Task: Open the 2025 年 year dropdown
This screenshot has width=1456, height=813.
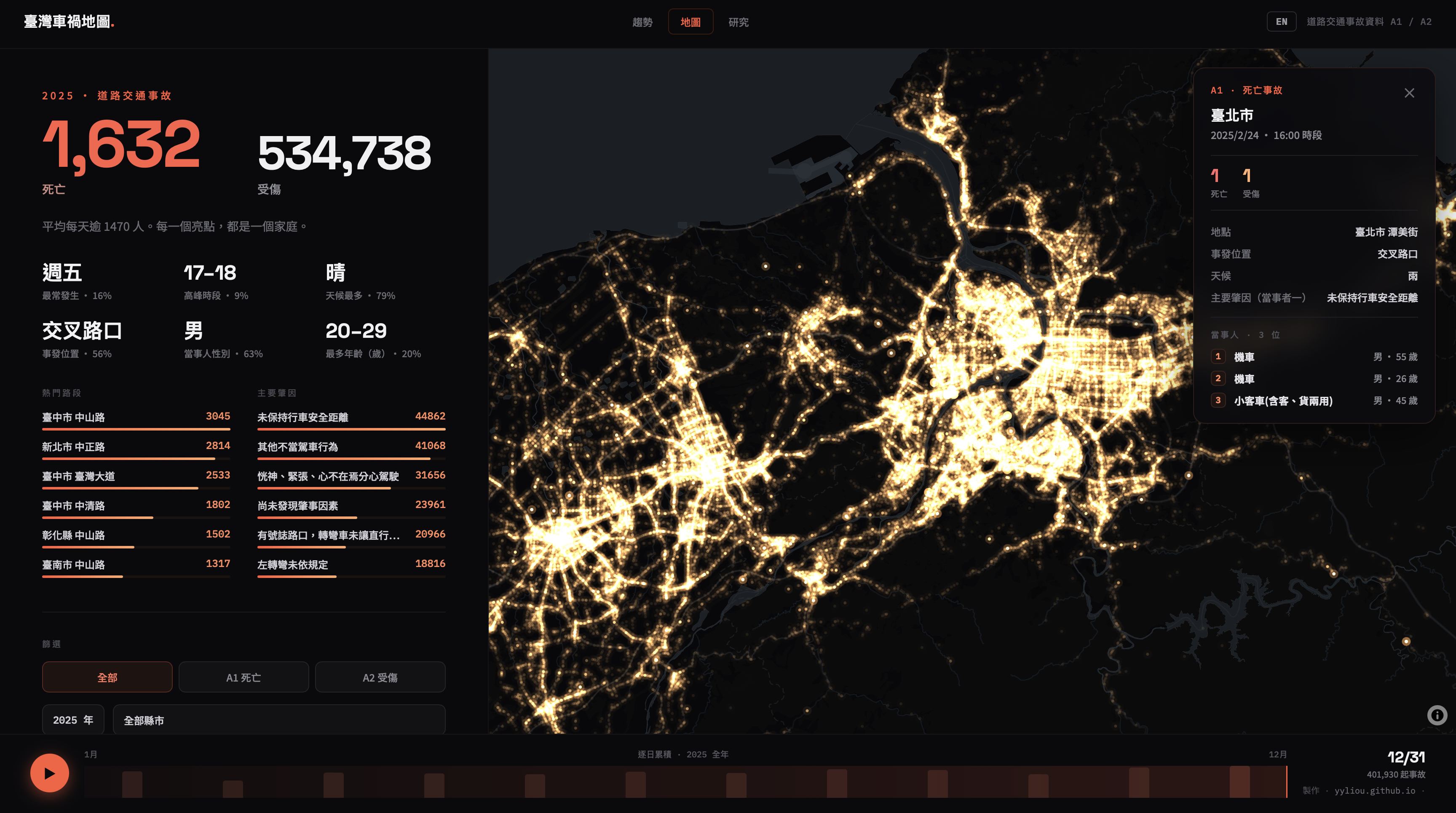Action: pyautogui.click(x=73, y=720)
